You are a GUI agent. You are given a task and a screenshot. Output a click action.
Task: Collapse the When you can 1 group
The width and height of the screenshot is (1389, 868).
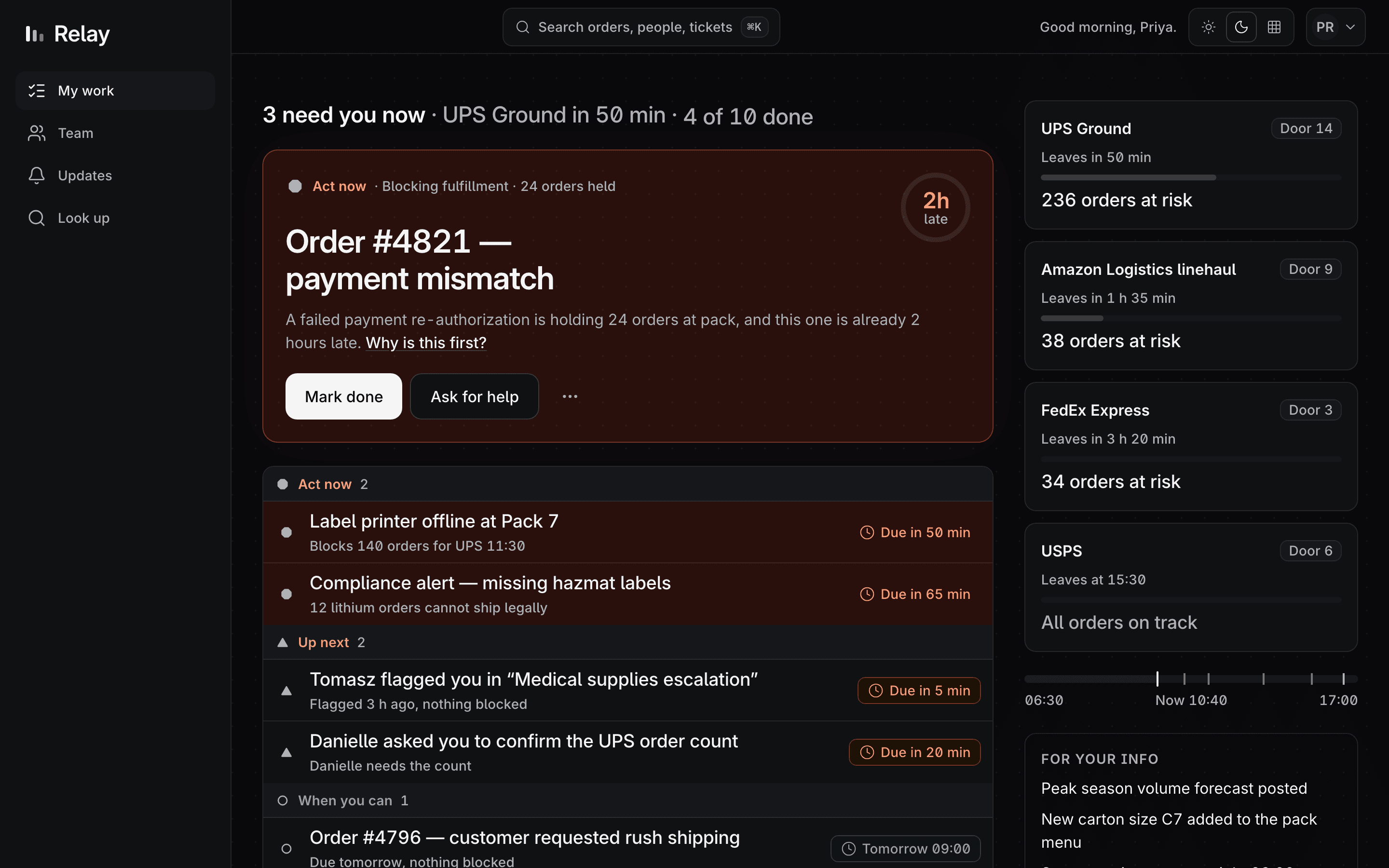pos(628,801)
